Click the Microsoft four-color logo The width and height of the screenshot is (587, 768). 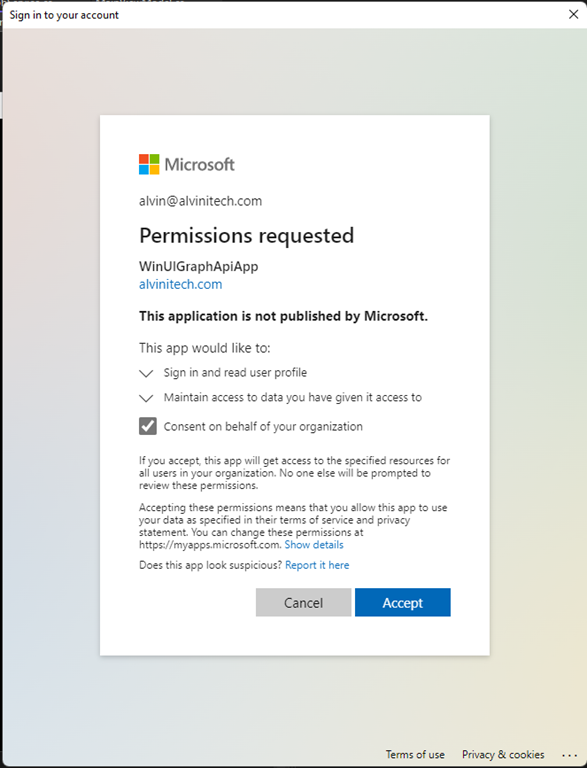coord(149,164)
